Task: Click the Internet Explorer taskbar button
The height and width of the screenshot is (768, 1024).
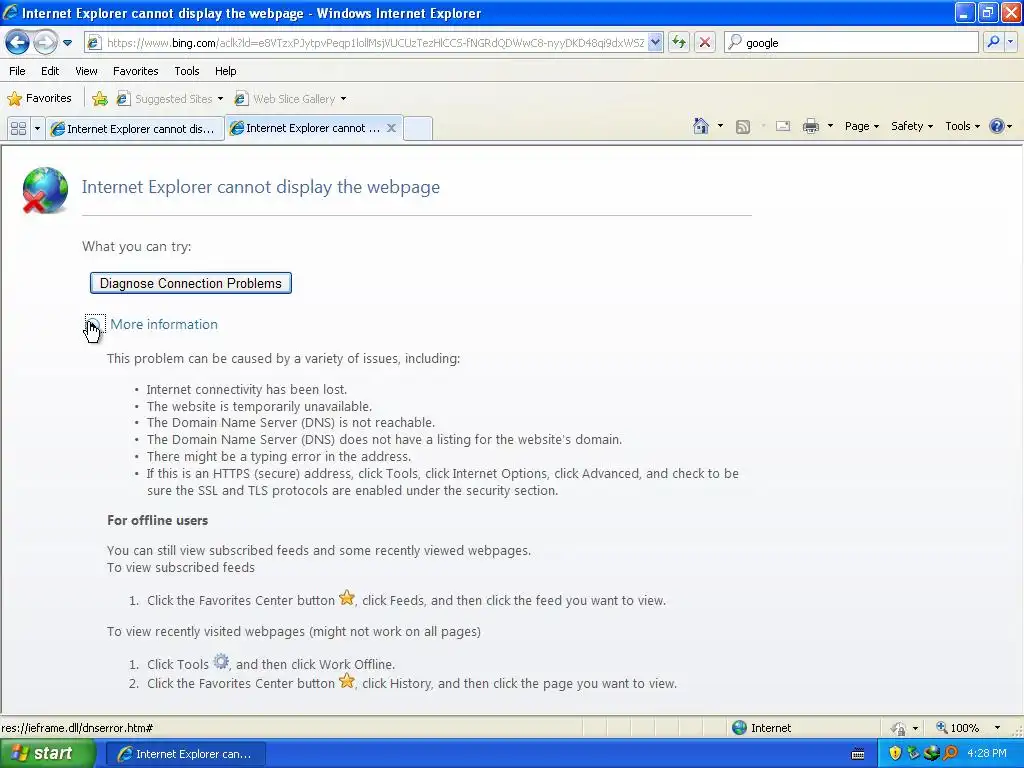Action: [x=185, y=754]
